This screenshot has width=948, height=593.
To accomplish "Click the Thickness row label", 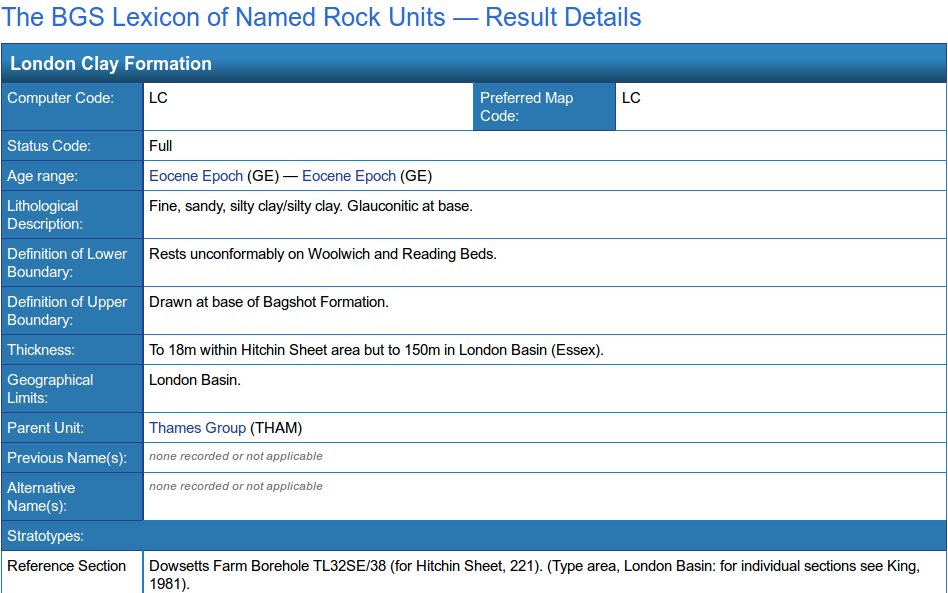I will (x=38, y=350).
